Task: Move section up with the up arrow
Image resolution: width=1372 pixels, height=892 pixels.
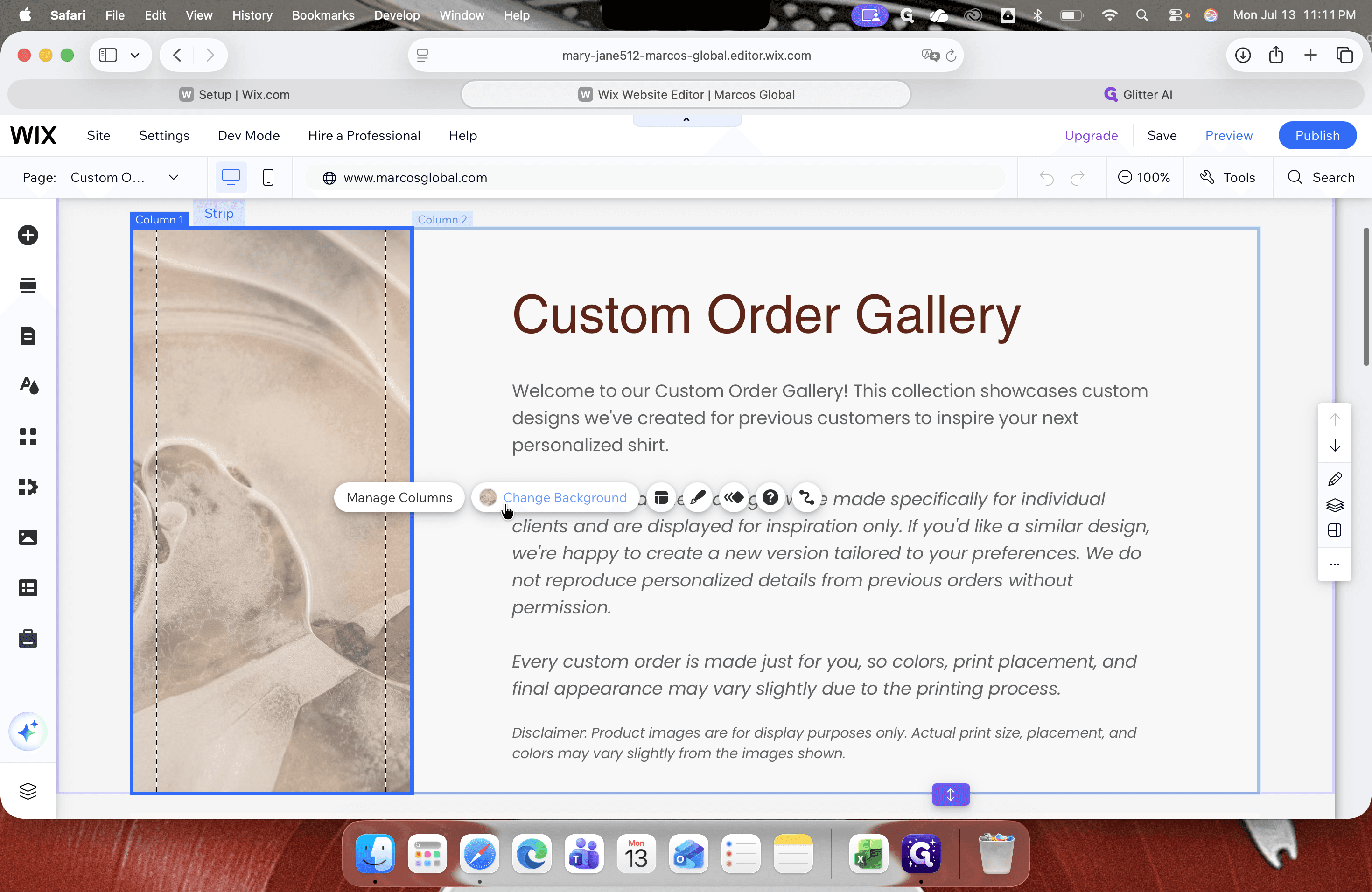Action: pos(1335,419)
